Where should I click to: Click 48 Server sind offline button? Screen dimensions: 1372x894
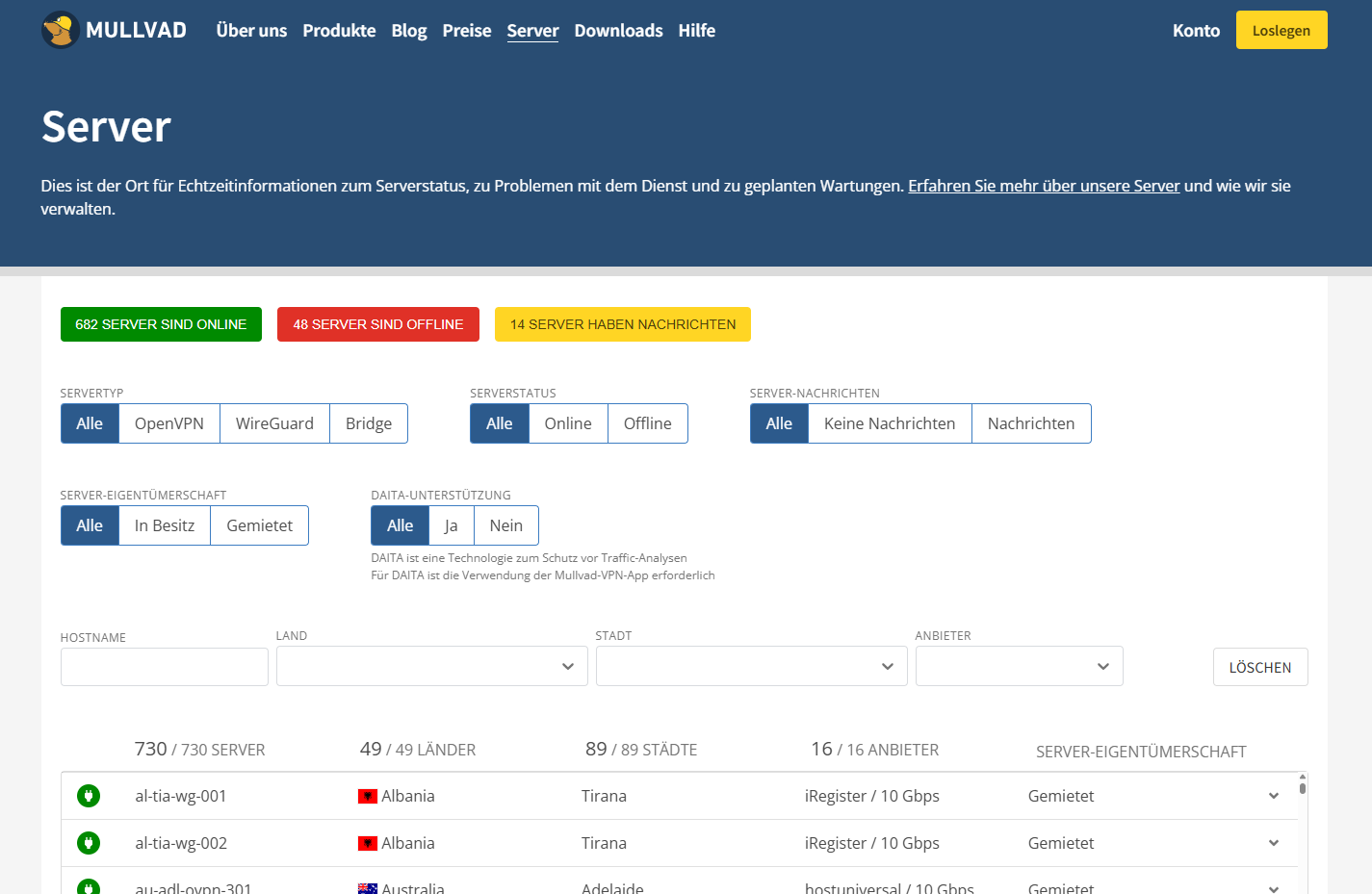[x=378, y=324]
